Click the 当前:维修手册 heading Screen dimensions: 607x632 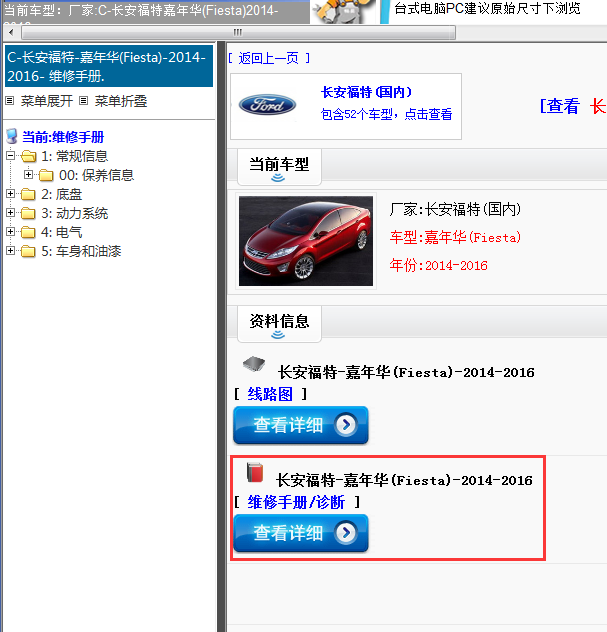click(63, 137)
